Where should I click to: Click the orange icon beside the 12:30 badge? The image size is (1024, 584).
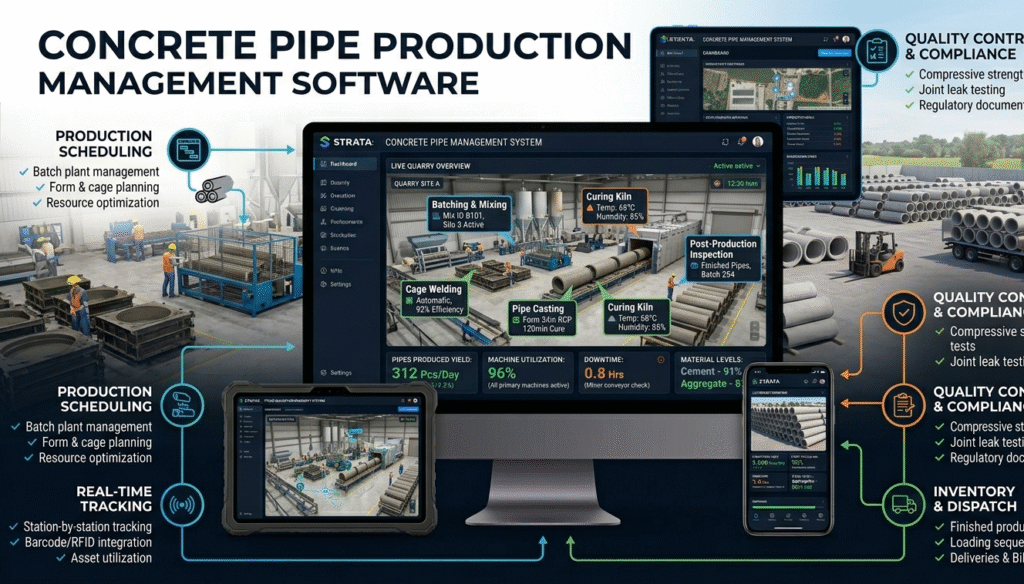(717, 184)
